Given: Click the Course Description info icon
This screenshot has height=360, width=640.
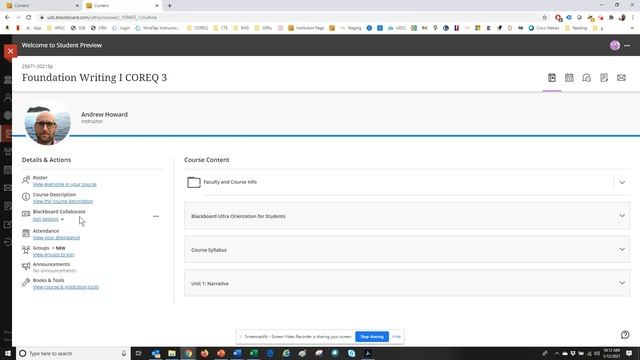Looking at the screenshot, I should [26, 196].
